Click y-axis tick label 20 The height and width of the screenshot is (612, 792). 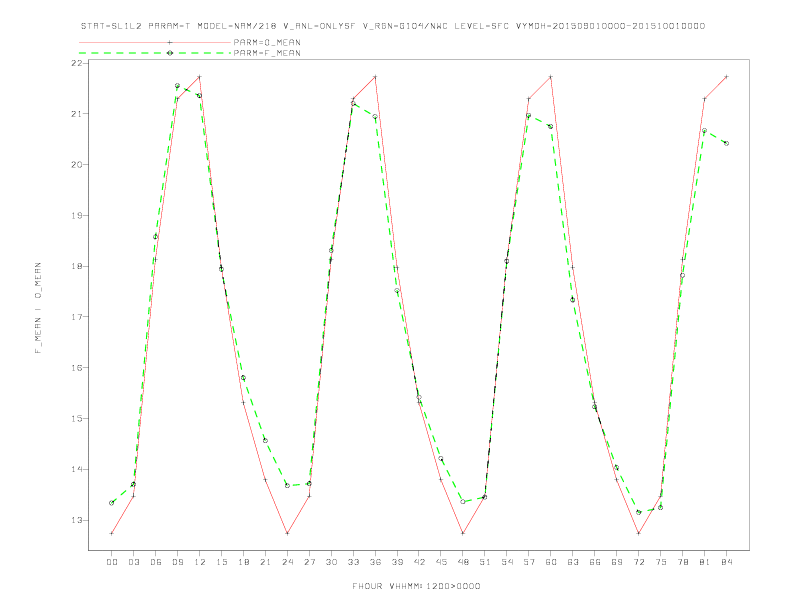click(x=77, y=165)
